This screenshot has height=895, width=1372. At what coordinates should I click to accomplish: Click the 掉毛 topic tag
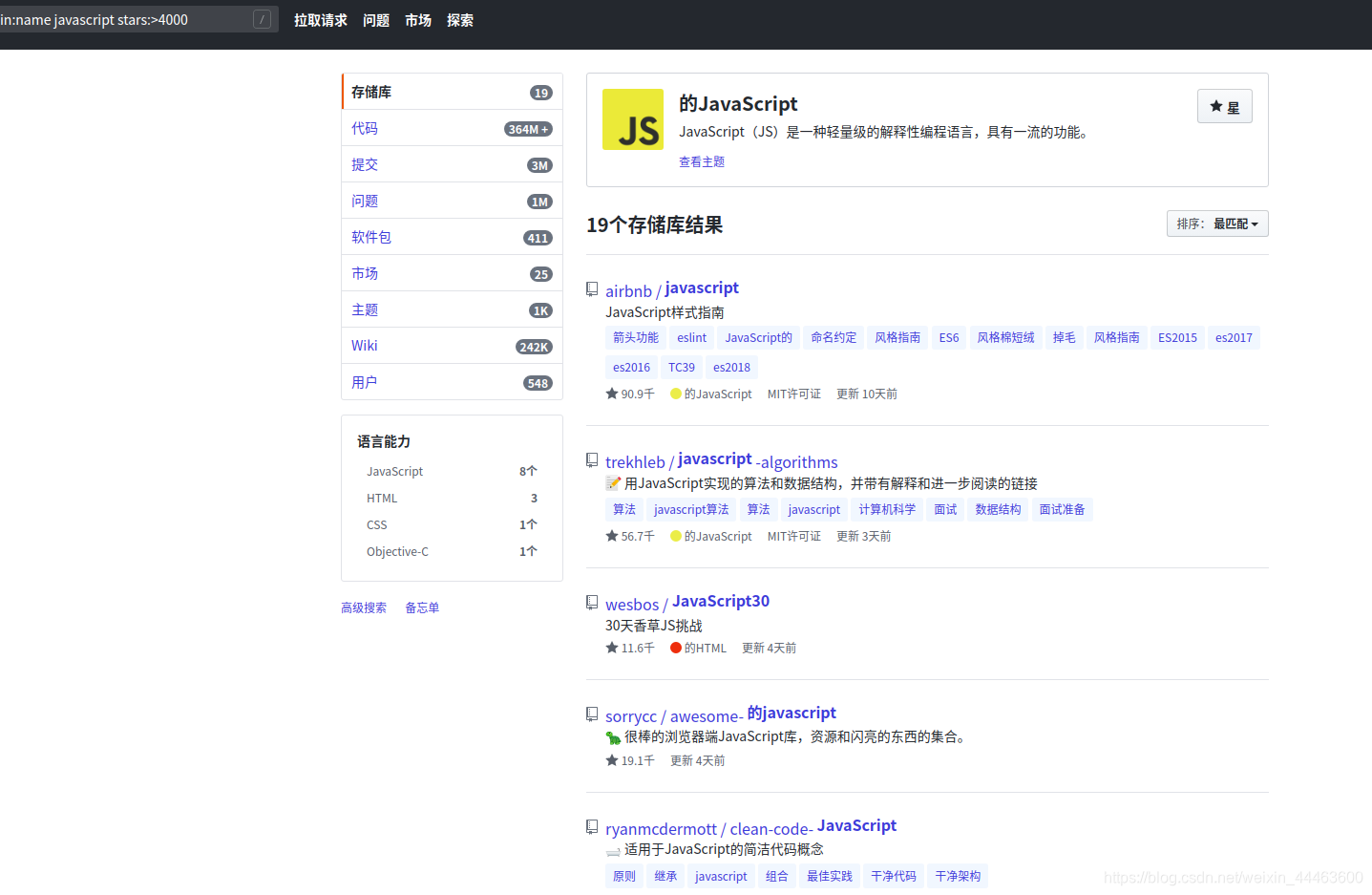coord(1064,337)
